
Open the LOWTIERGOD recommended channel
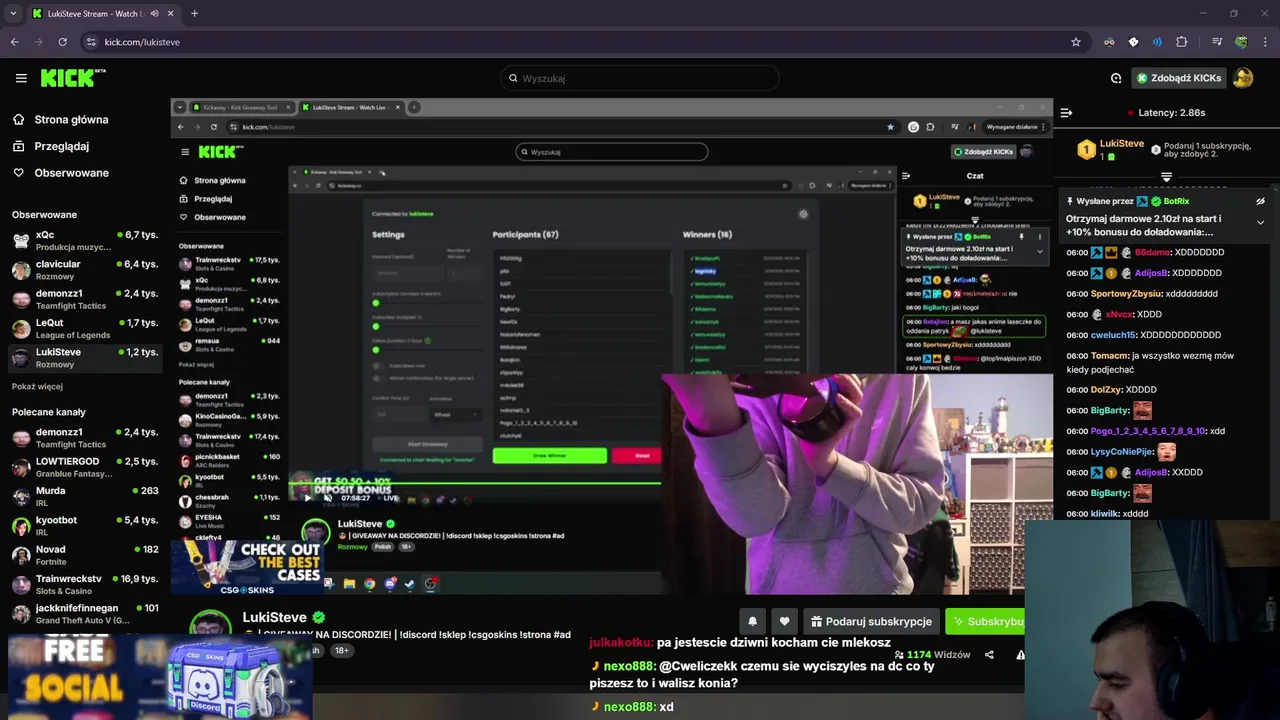(85, 467)
